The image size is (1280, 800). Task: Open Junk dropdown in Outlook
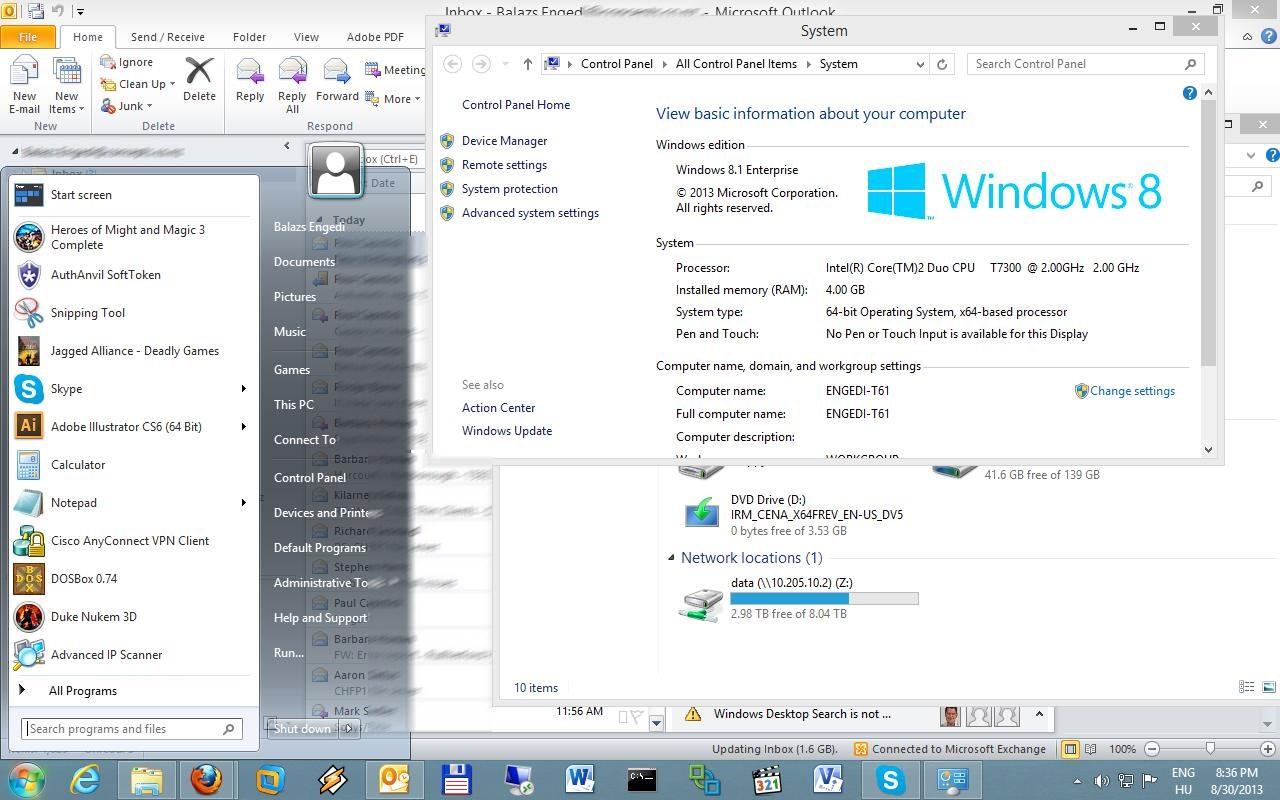coord(150,107)
